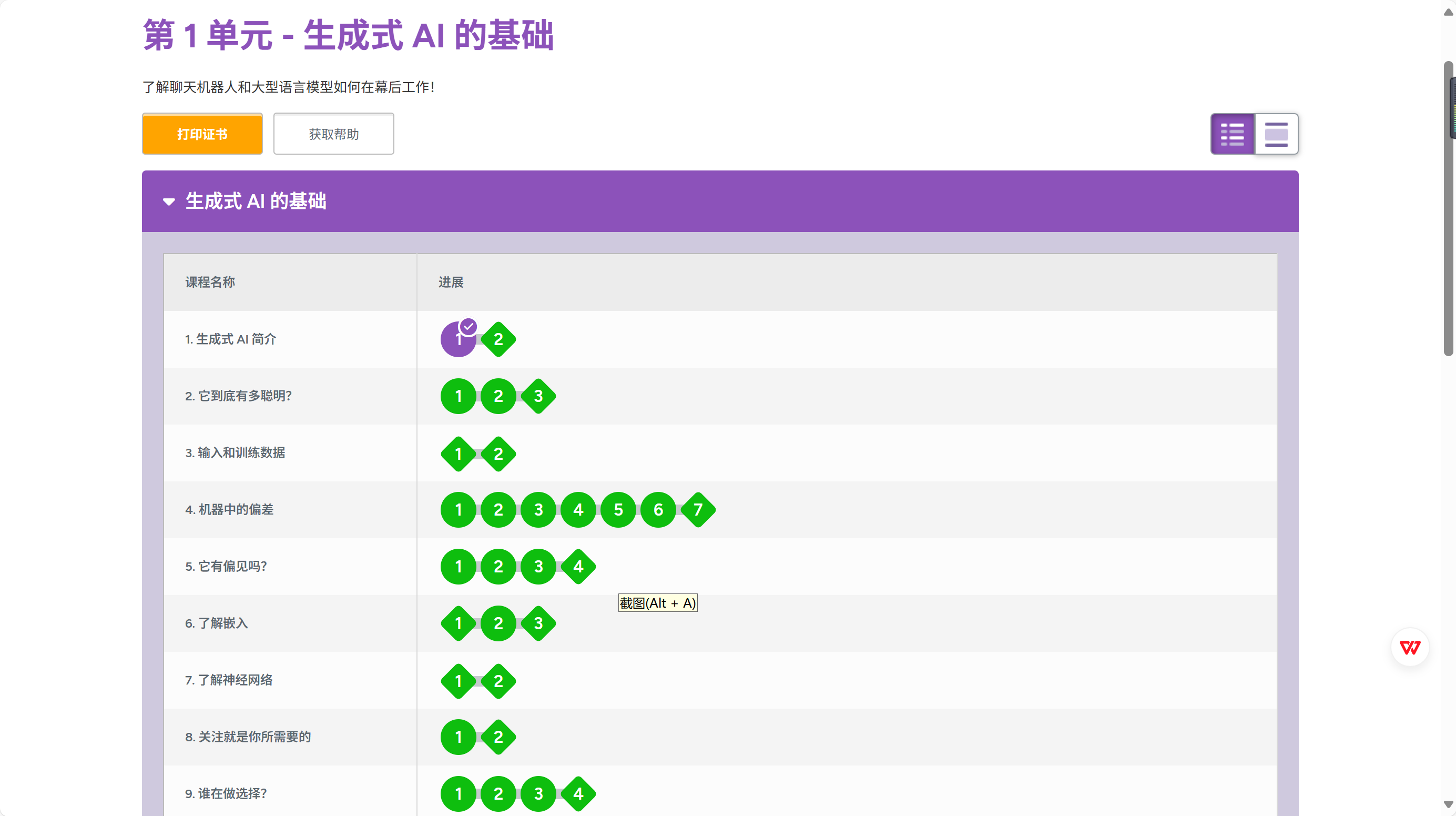Open level 3 circle in 谁在做选择 row
Viewport: 1456px width, 816px height.
(538, 793)
